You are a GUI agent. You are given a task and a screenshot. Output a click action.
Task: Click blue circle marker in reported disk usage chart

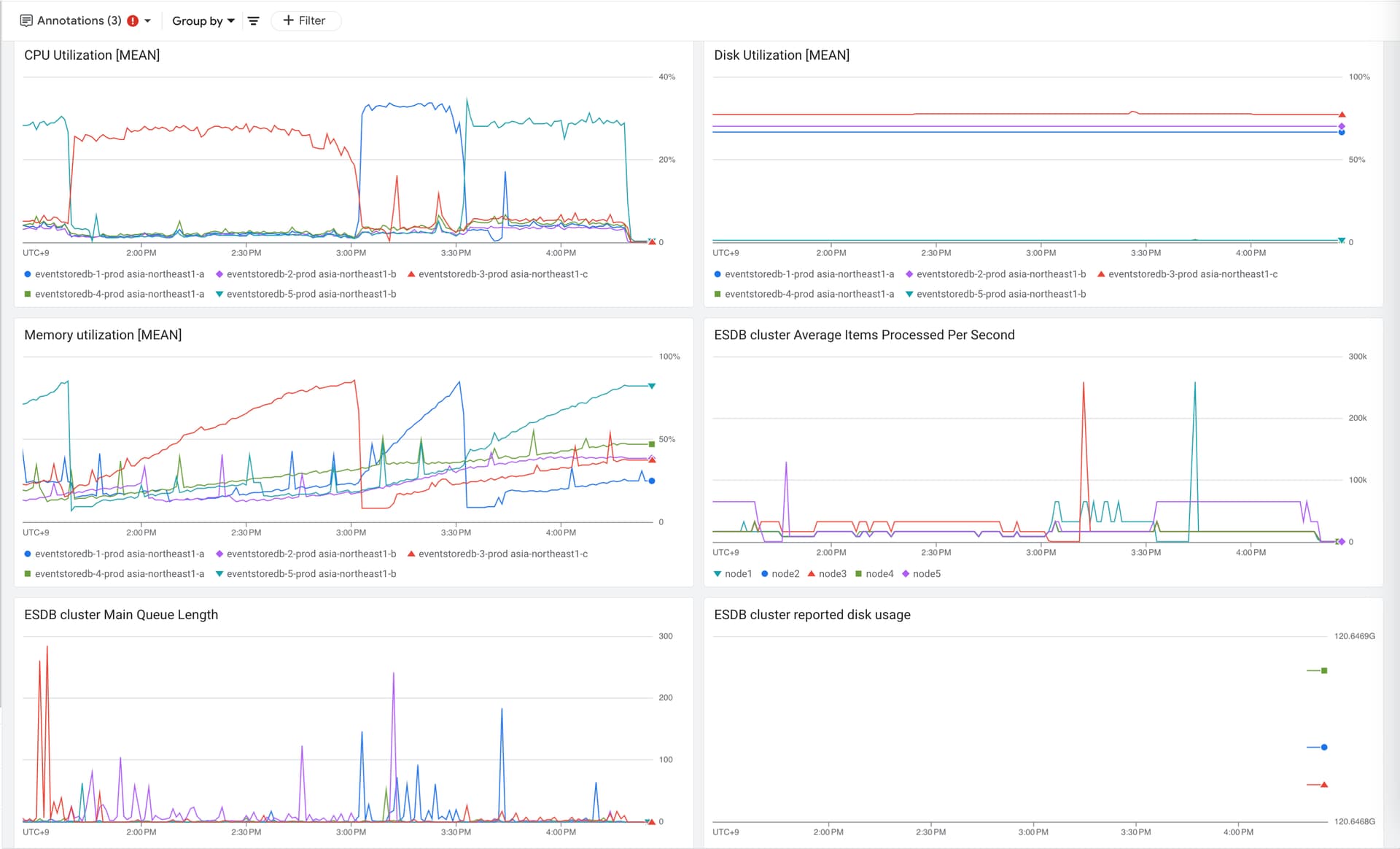coord(1324,747)
